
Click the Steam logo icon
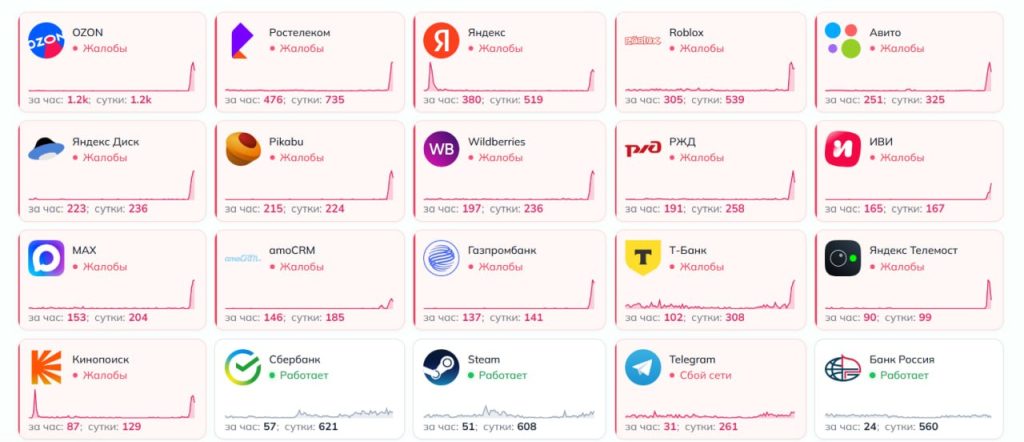tap(441, 367)
